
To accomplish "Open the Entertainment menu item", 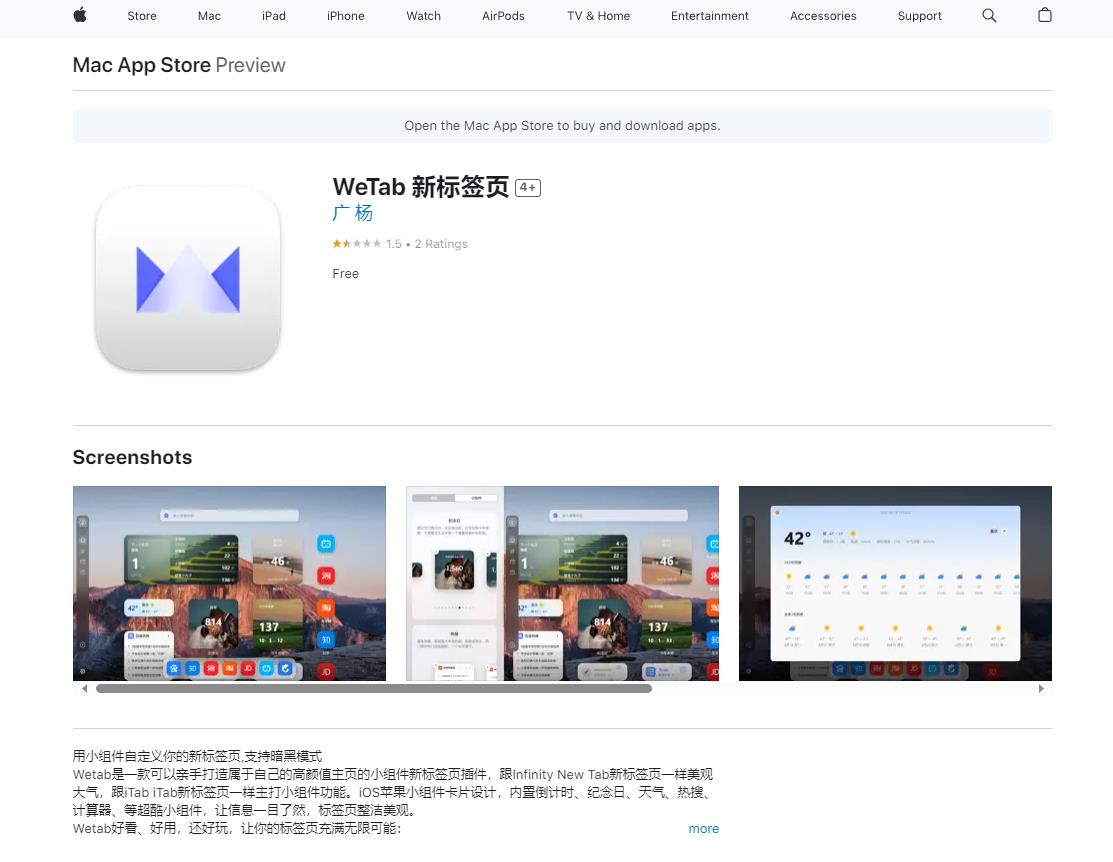I will [709, 16].
